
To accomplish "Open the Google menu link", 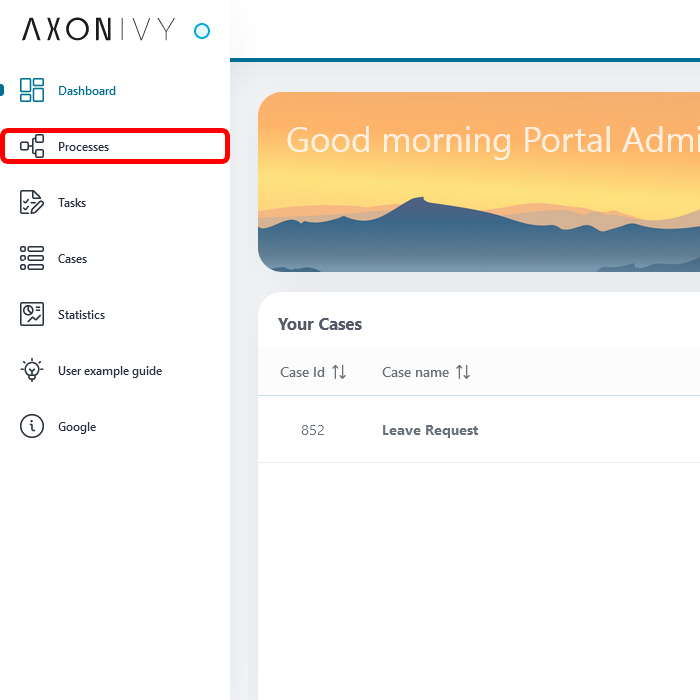I will tap(115, 426).
